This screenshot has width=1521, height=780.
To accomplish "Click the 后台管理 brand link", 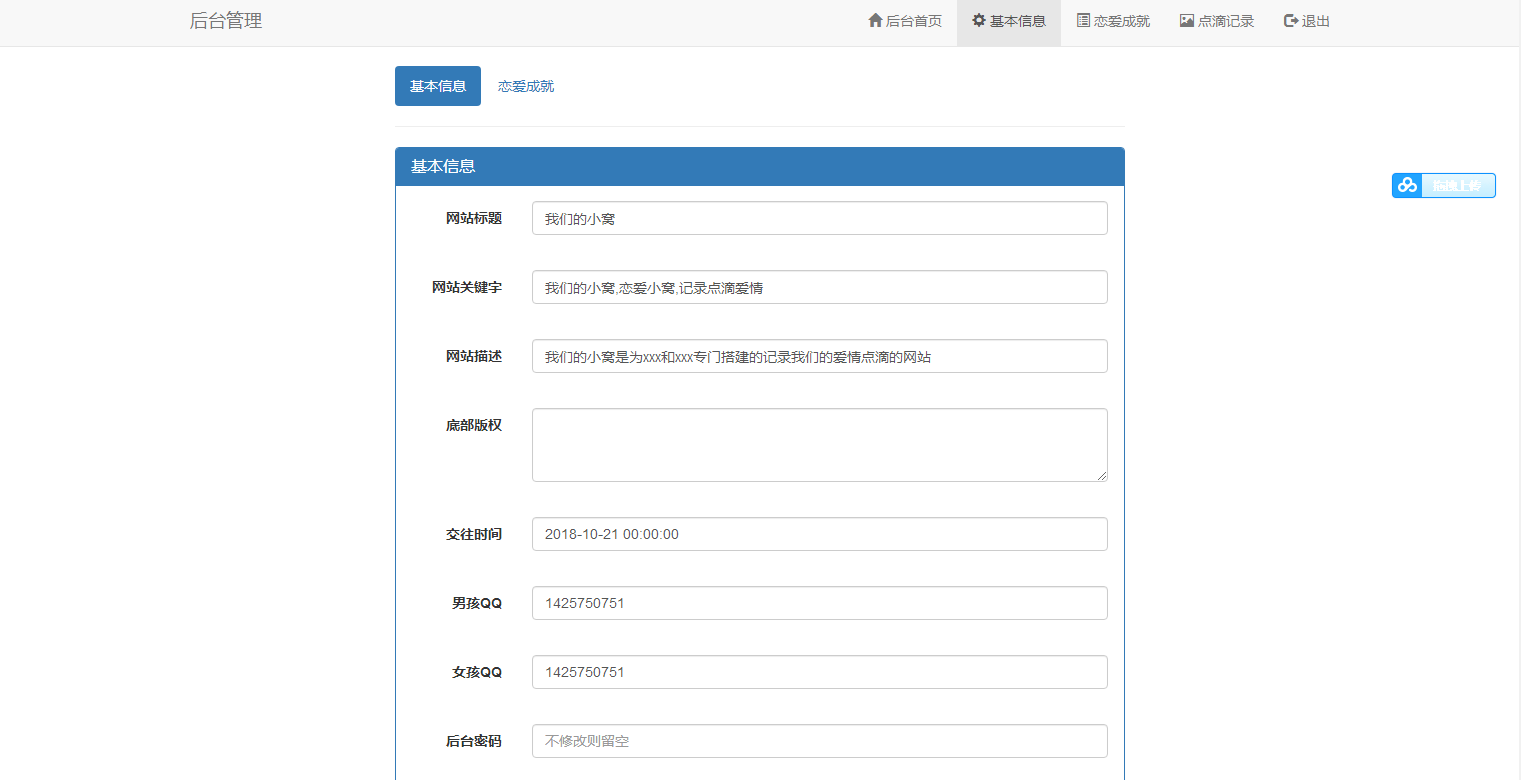I will tap(226, 21).
